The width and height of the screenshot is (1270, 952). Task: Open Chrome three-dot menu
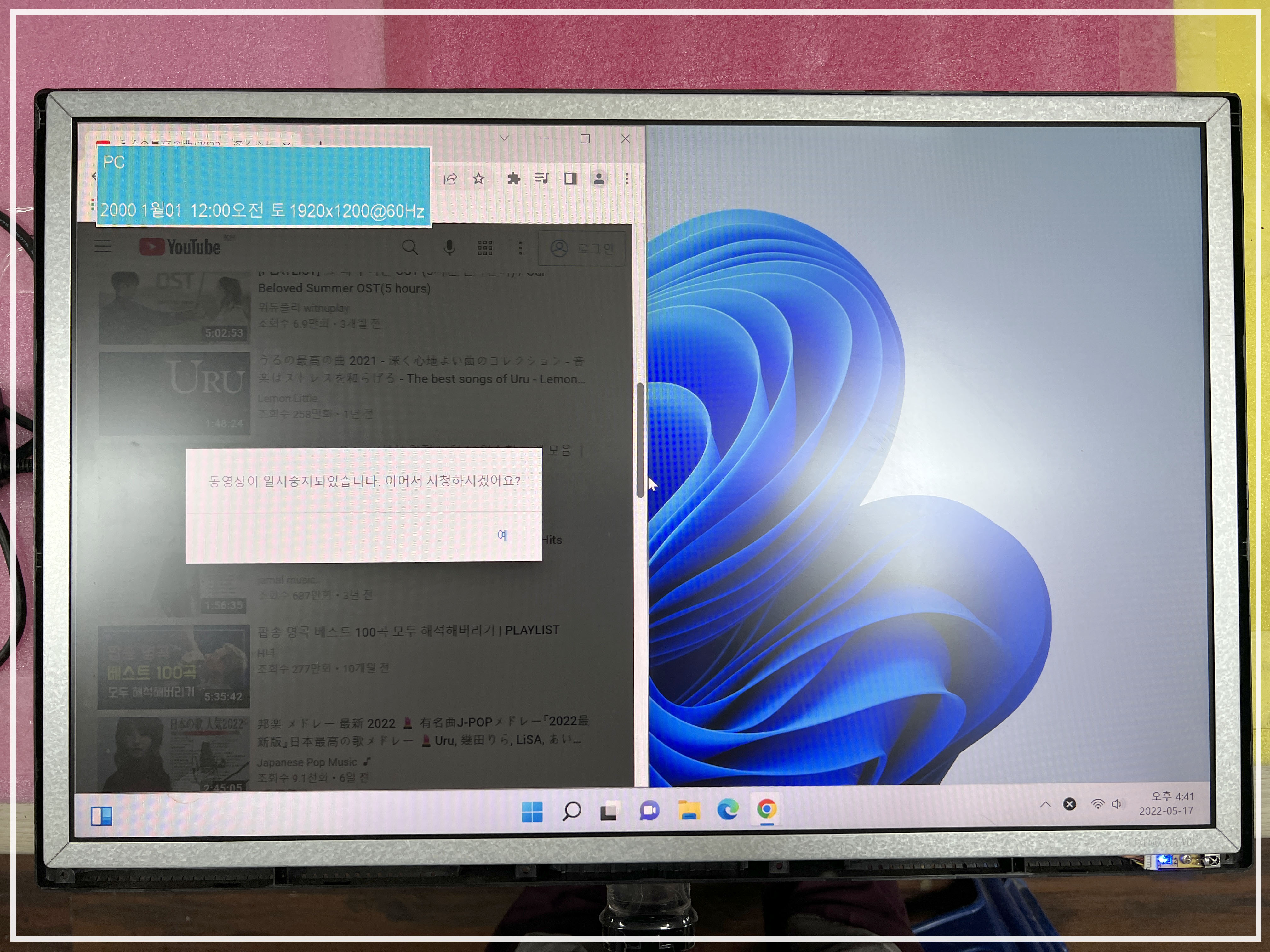tap(626, 179)
